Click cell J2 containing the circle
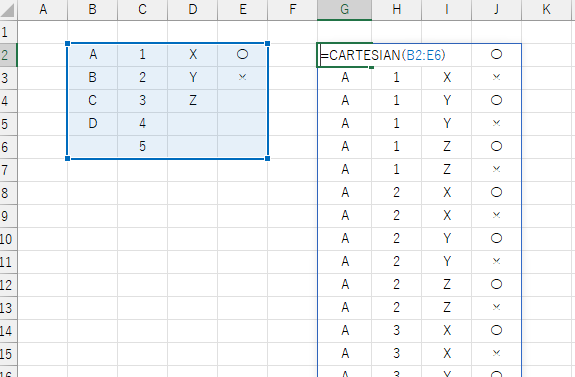The height and width of the screenshot is (377, 575). point(497,55)
